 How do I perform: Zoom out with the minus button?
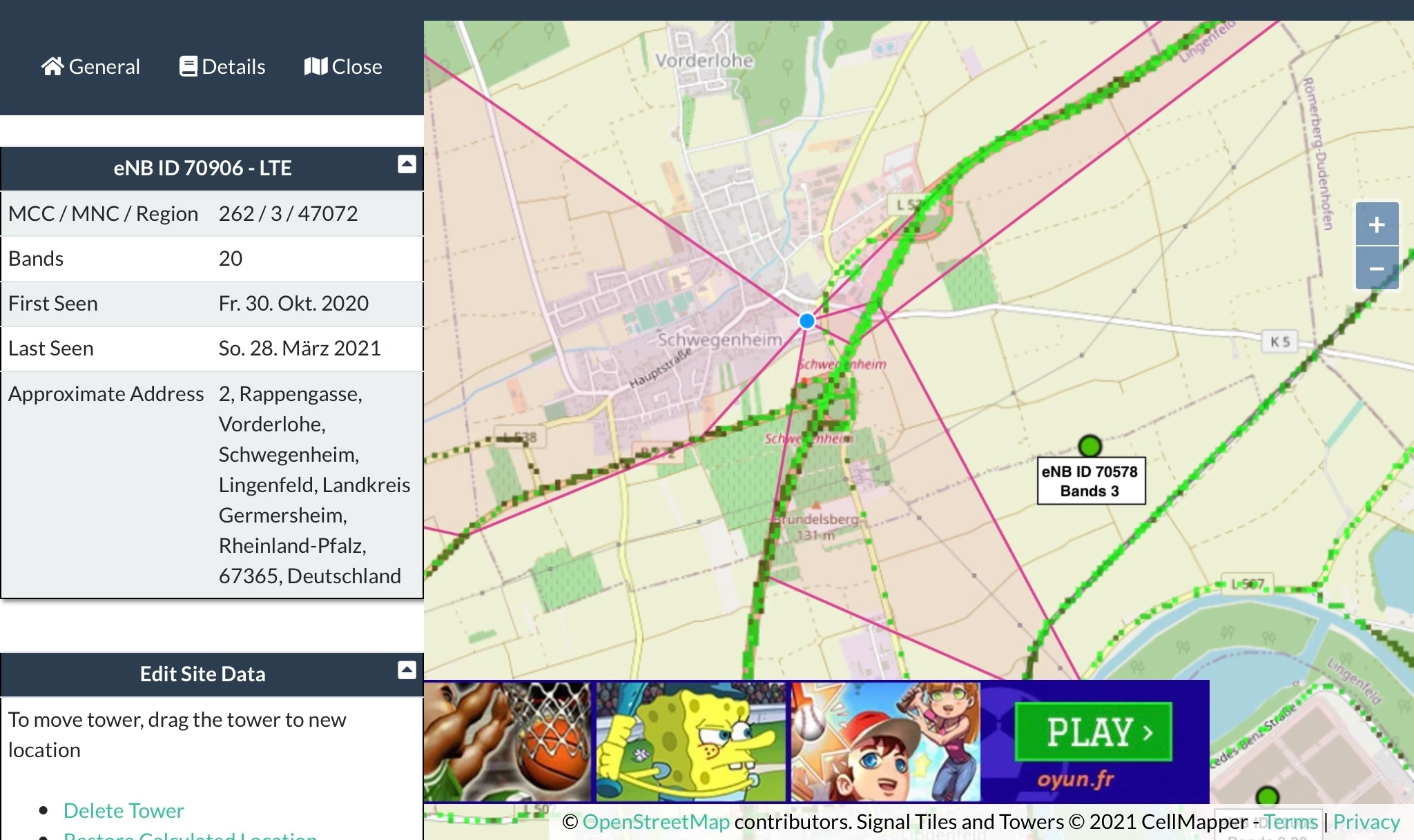tap(1376, 268)
